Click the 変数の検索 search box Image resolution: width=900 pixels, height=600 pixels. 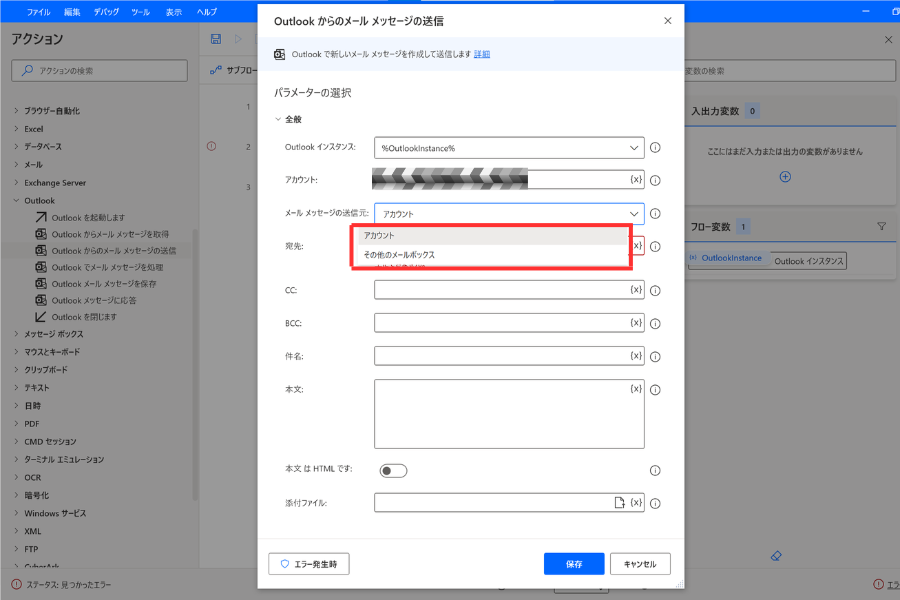[790, 71]
